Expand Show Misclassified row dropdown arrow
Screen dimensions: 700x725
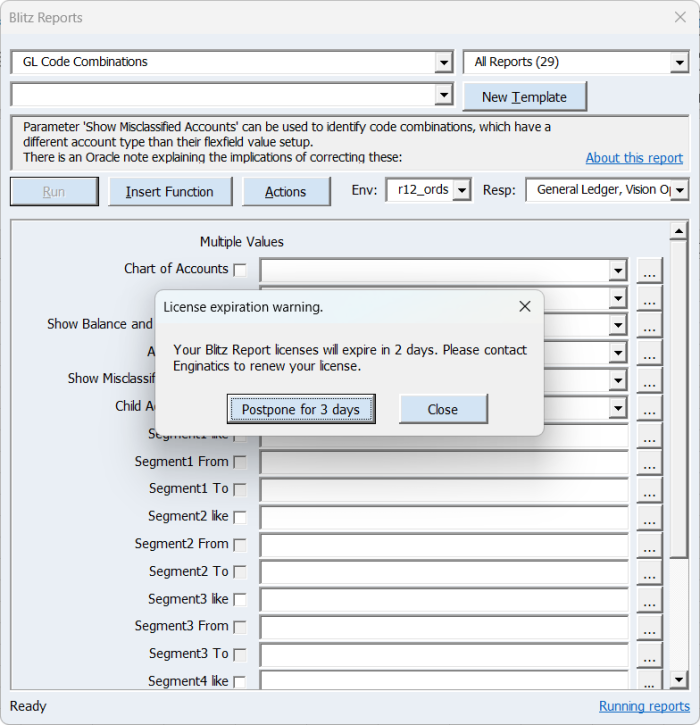point(618,380)
